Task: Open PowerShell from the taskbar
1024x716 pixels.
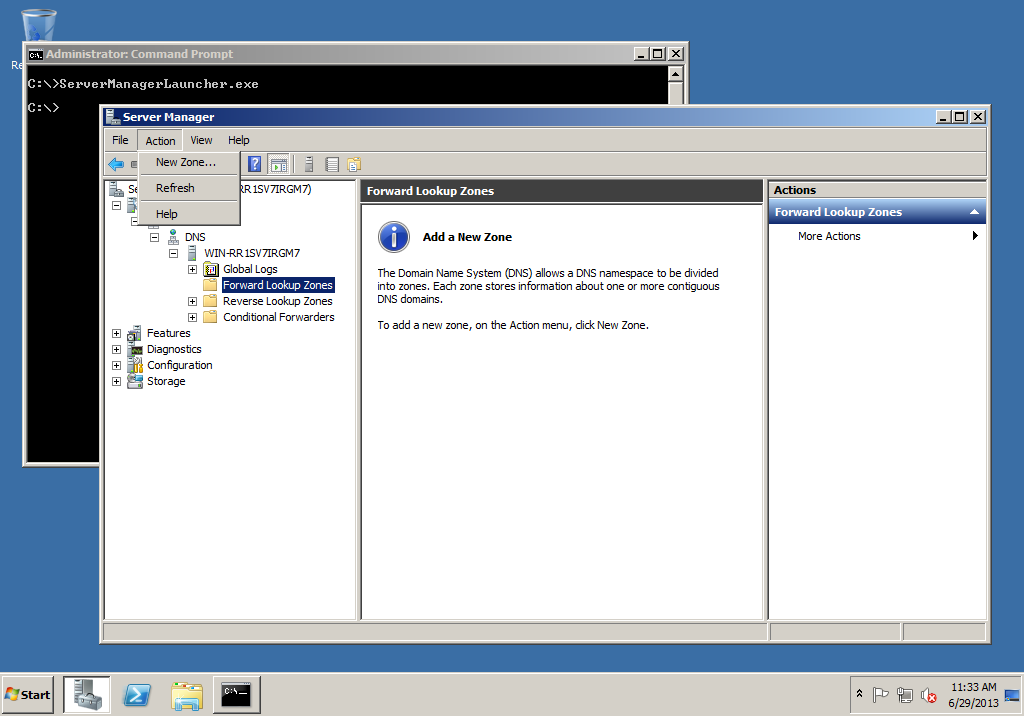Action: click(137, 694)
